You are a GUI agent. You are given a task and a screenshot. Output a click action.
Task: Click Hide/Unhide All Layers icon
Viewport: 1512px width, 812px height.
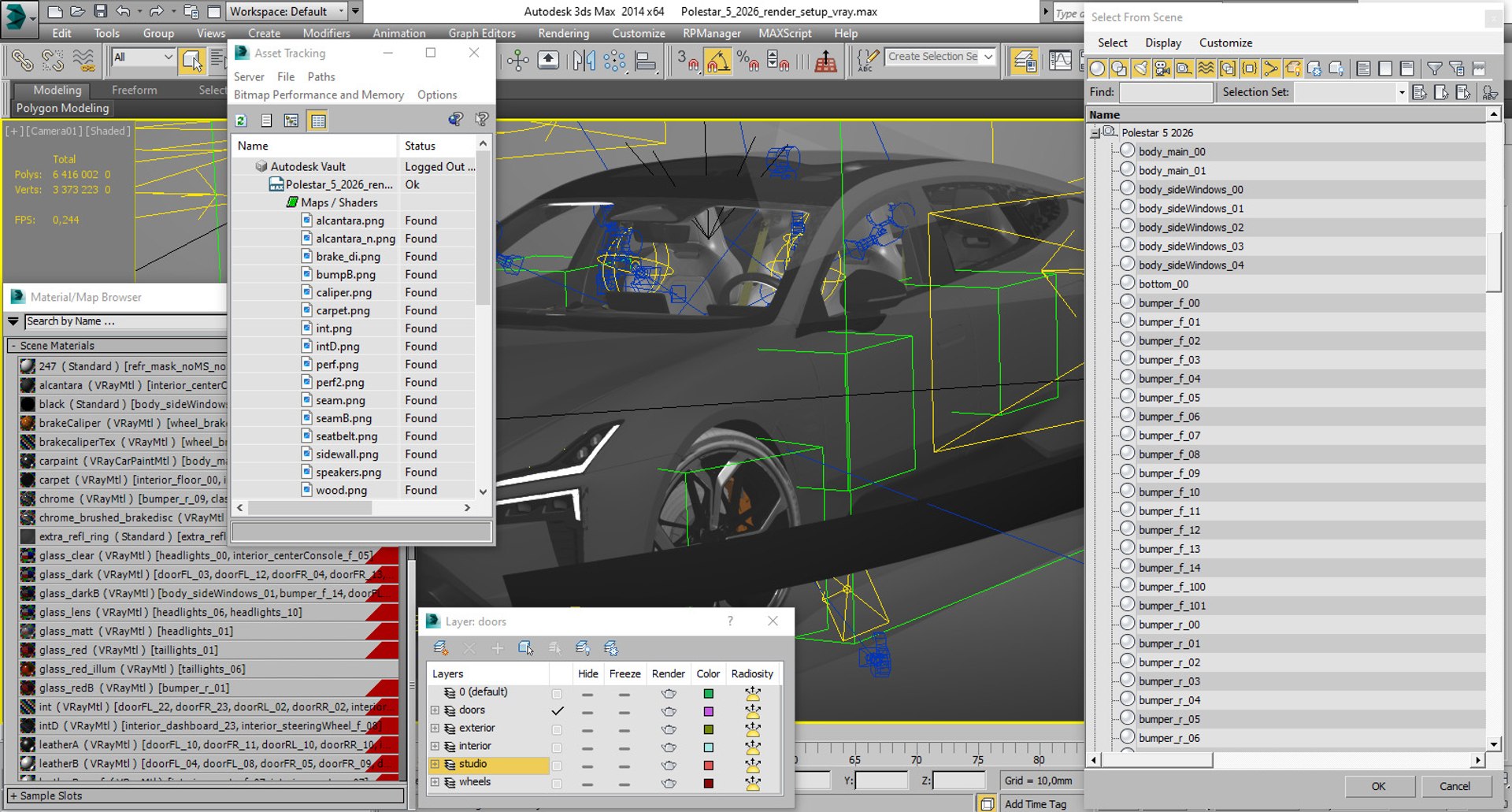coord(583,648)
